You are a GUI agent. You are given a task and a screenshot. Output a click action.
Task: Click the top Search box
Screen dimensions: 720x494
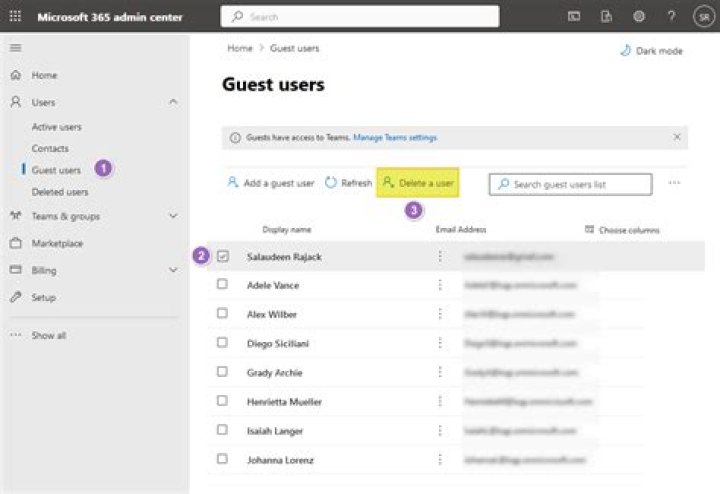[360, 17]
